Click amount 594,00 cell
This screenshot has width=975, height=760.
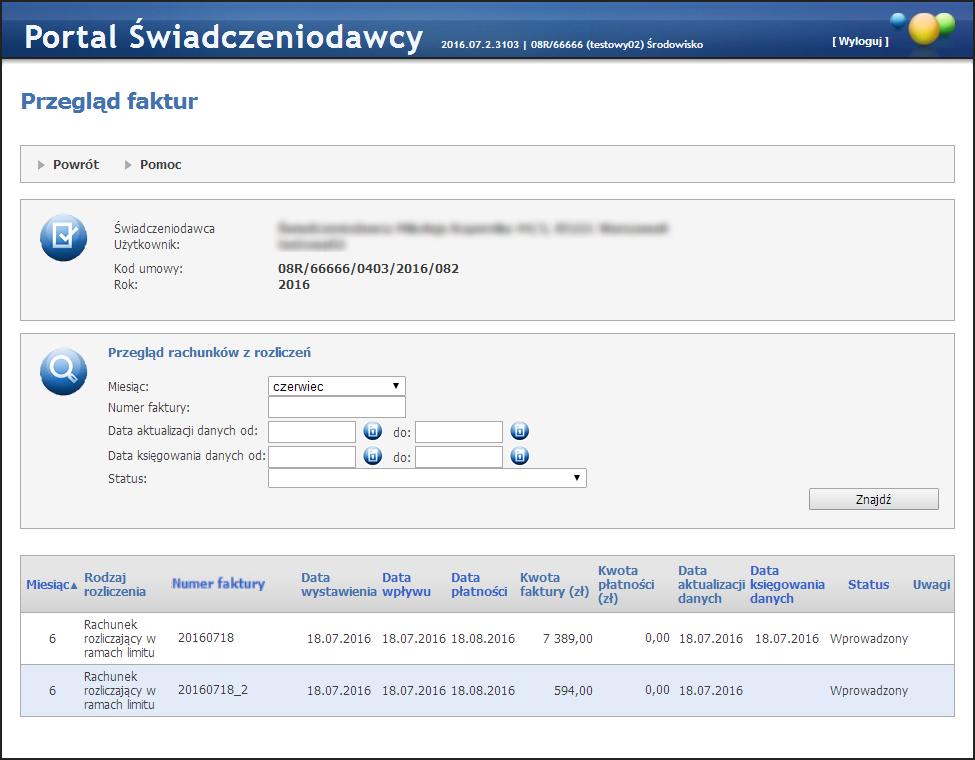pos(573,690)
